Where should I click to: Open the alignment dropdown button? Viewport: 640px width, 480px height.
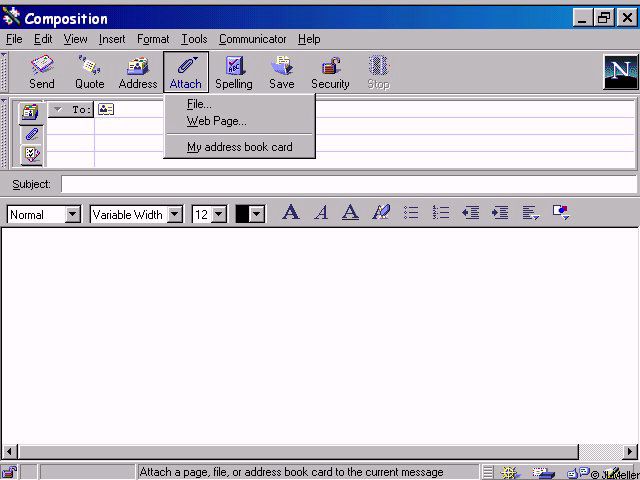click(531, 213)
